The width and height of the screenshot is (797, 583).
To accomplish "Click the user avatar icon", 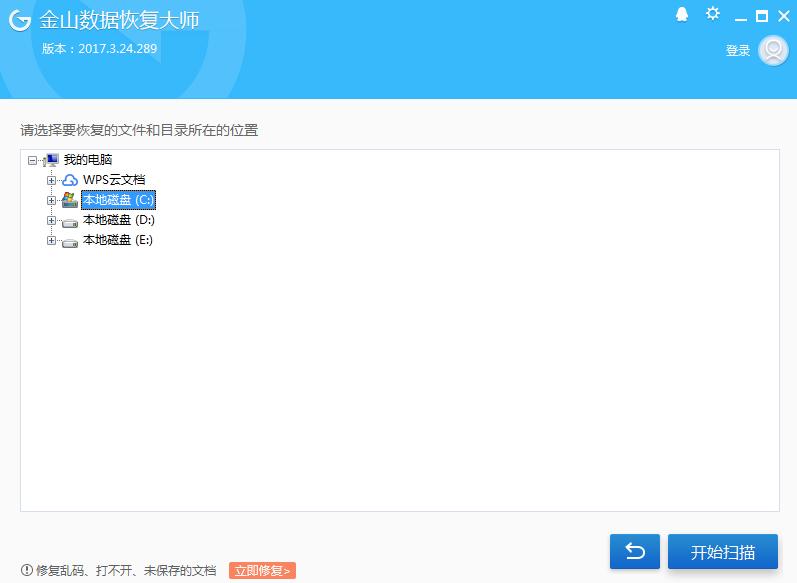I will click(773, 50).
